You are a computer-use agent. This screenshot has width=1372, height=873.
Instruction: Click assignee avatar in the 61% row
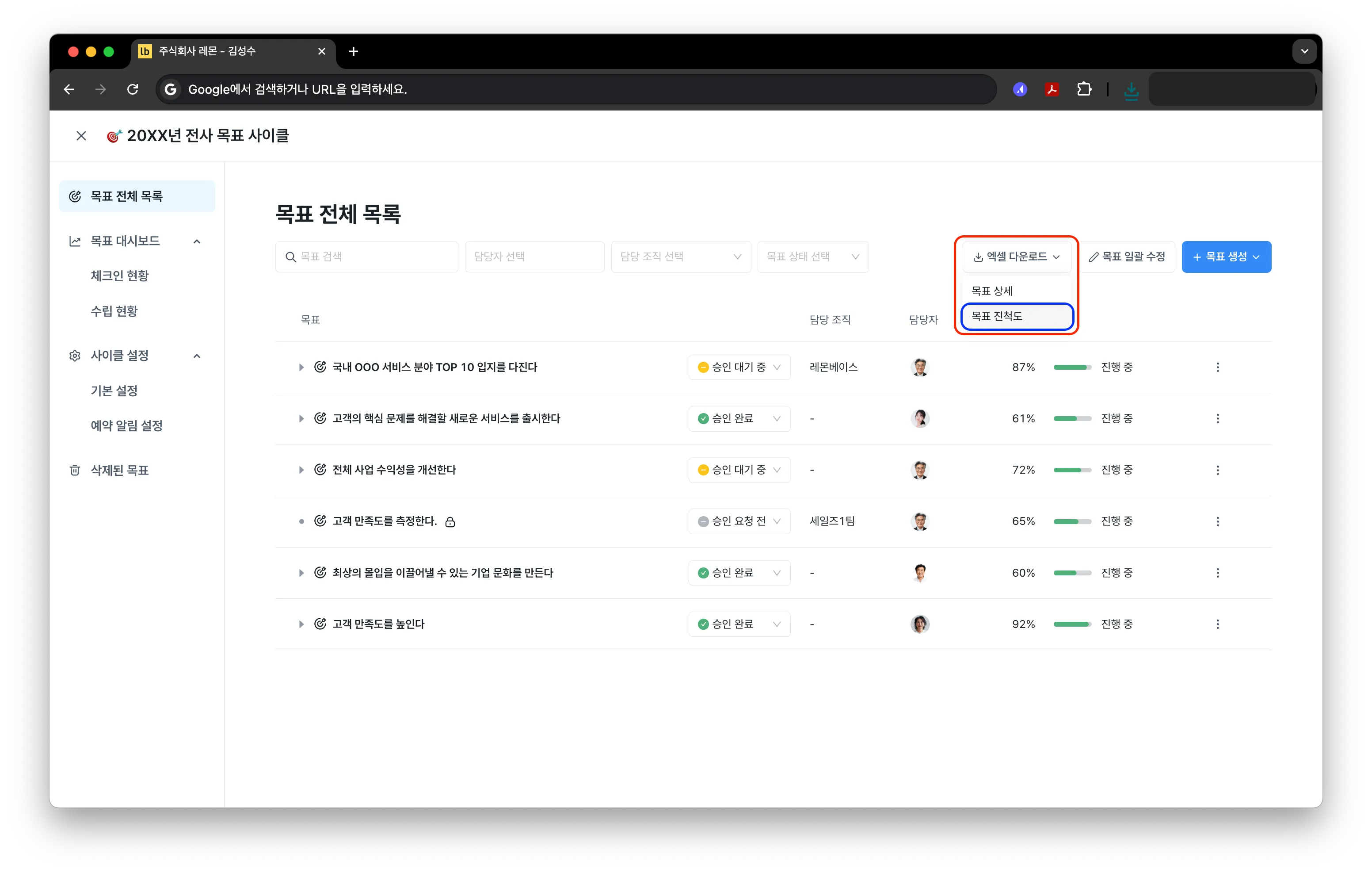920,418
